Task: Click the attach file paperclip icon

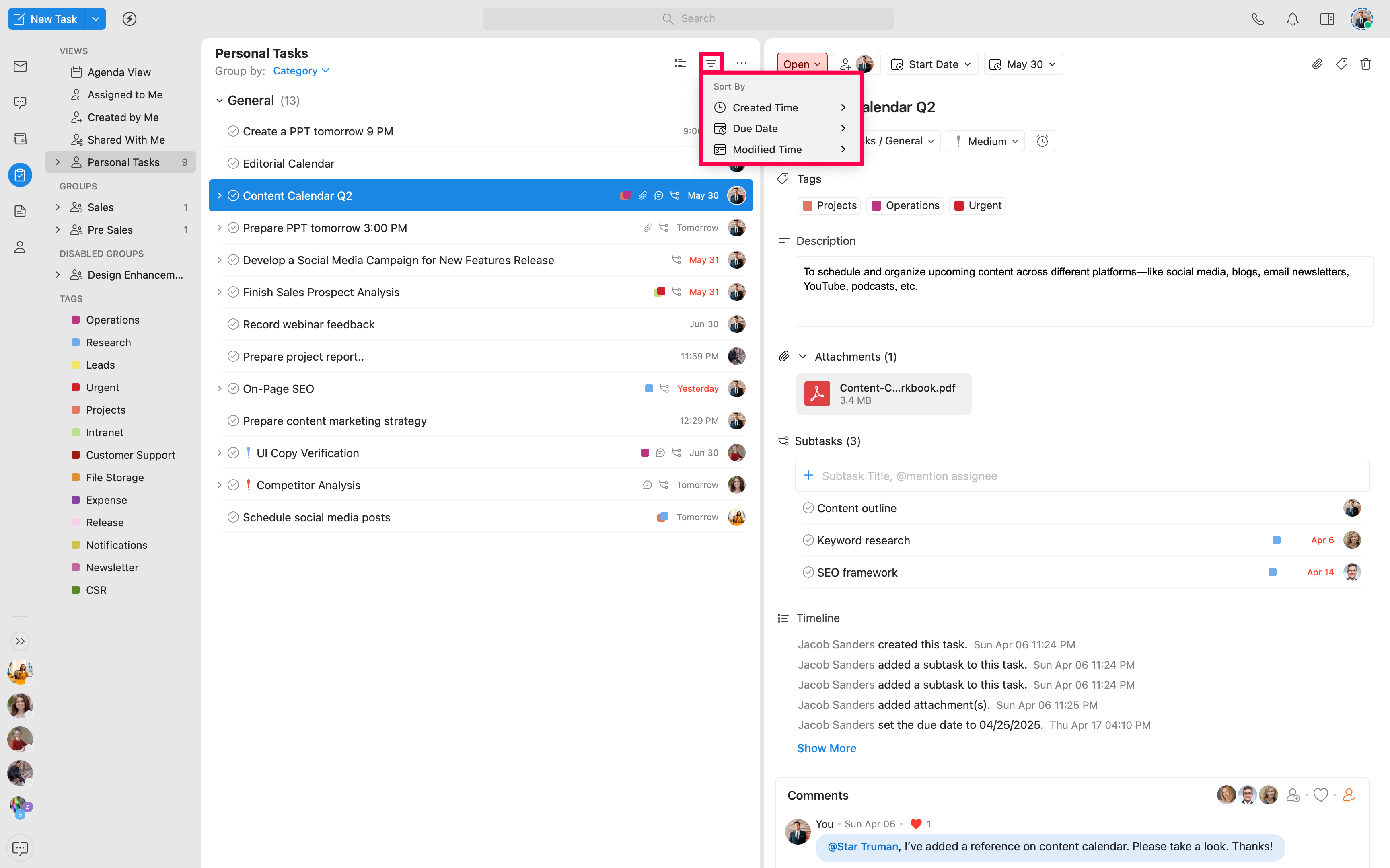Action: (x=1317, y=64)
